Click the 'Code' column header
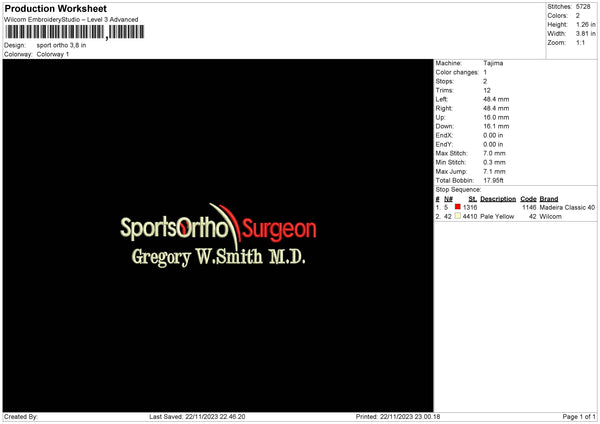Screen dimensions: 600x424 pyautogui.click(x=528, y=199)
